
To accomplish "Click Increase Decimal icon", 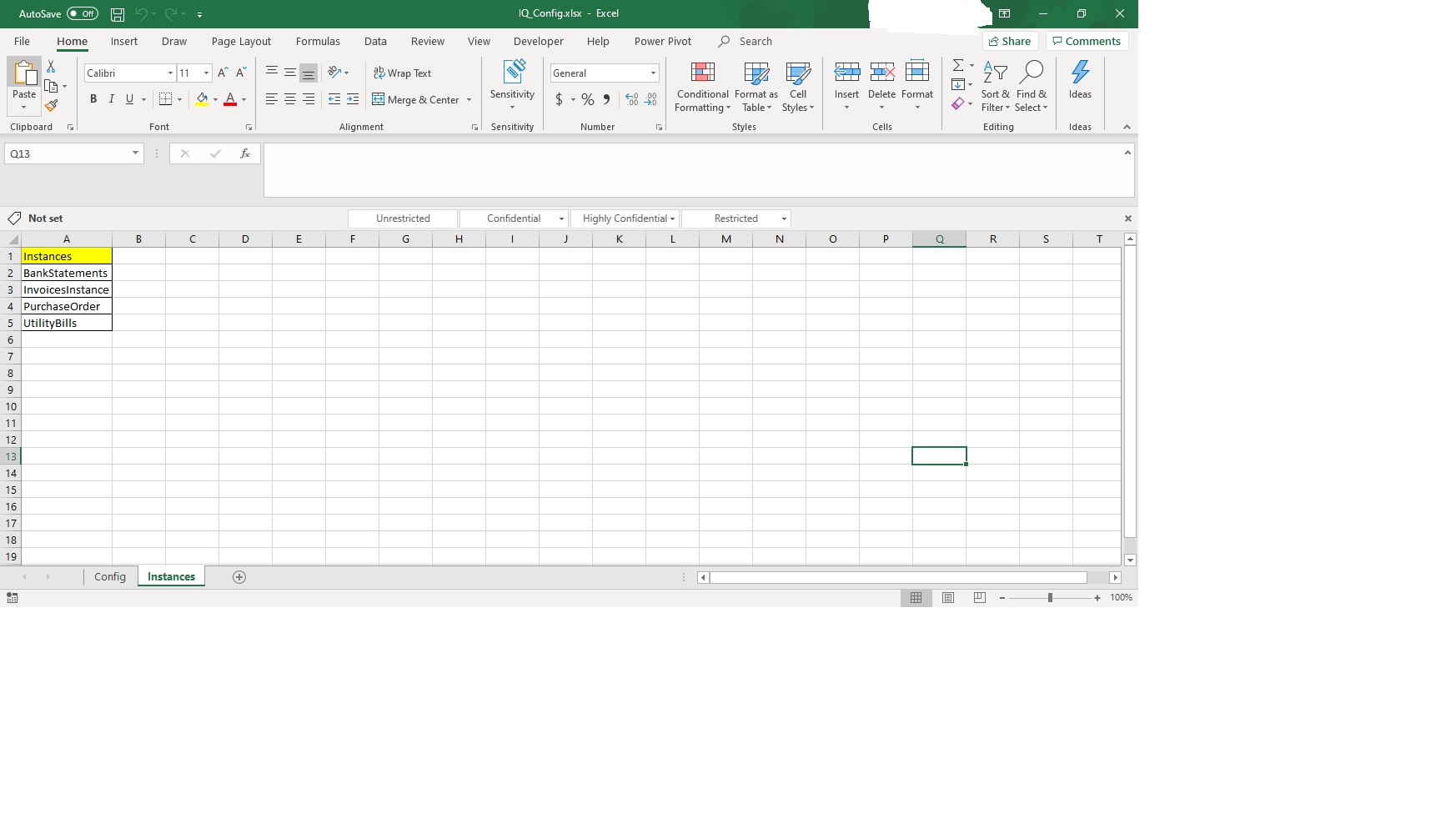I will [x=632, y=100].
